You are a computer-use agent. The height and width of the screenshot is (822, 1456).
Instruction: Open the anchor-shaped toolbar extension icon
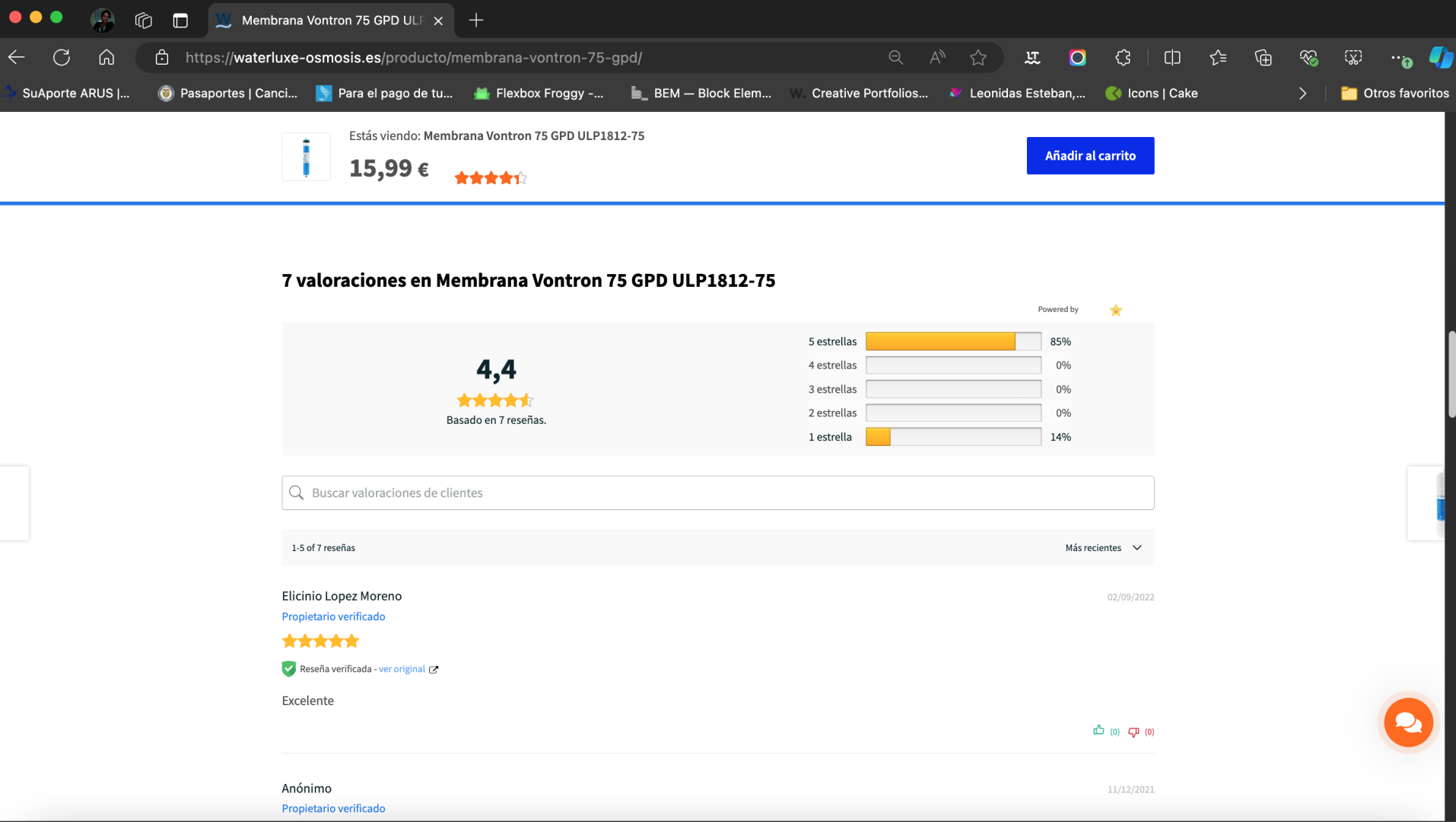[x=1032, y=57]
